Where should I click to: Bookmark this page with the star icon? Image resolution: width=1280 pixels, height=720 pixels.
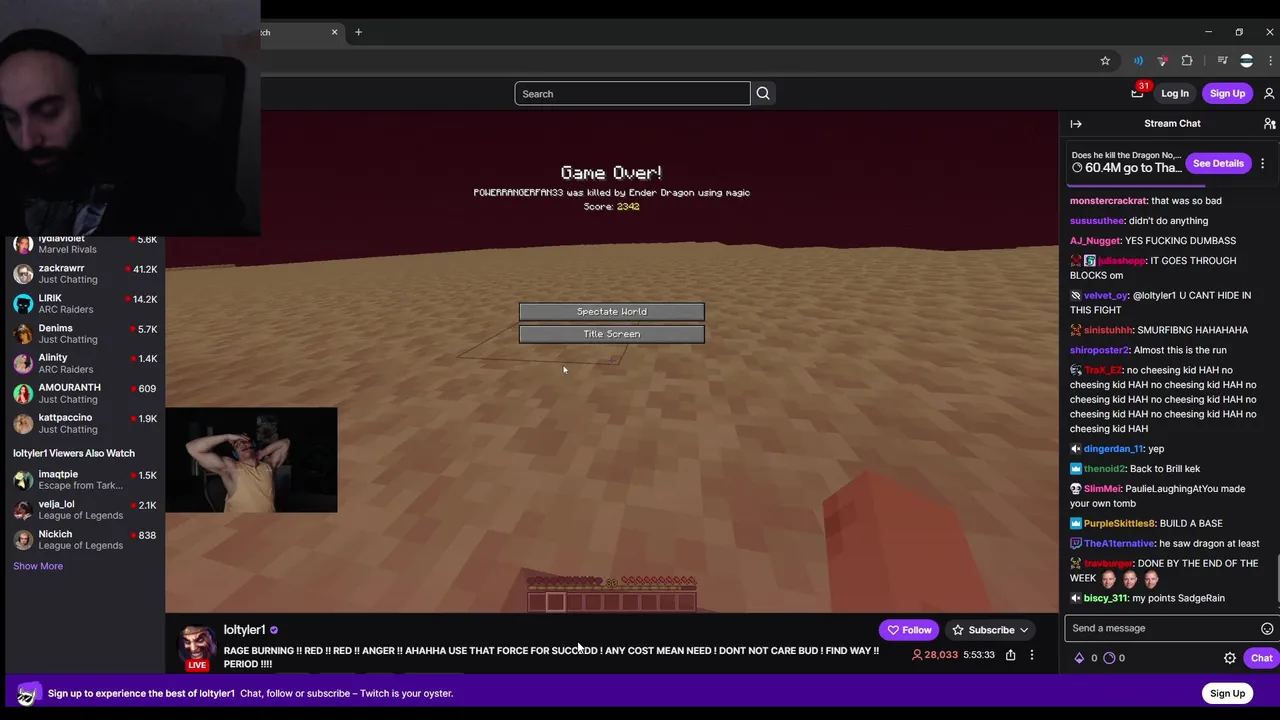tap(1105, 61)
